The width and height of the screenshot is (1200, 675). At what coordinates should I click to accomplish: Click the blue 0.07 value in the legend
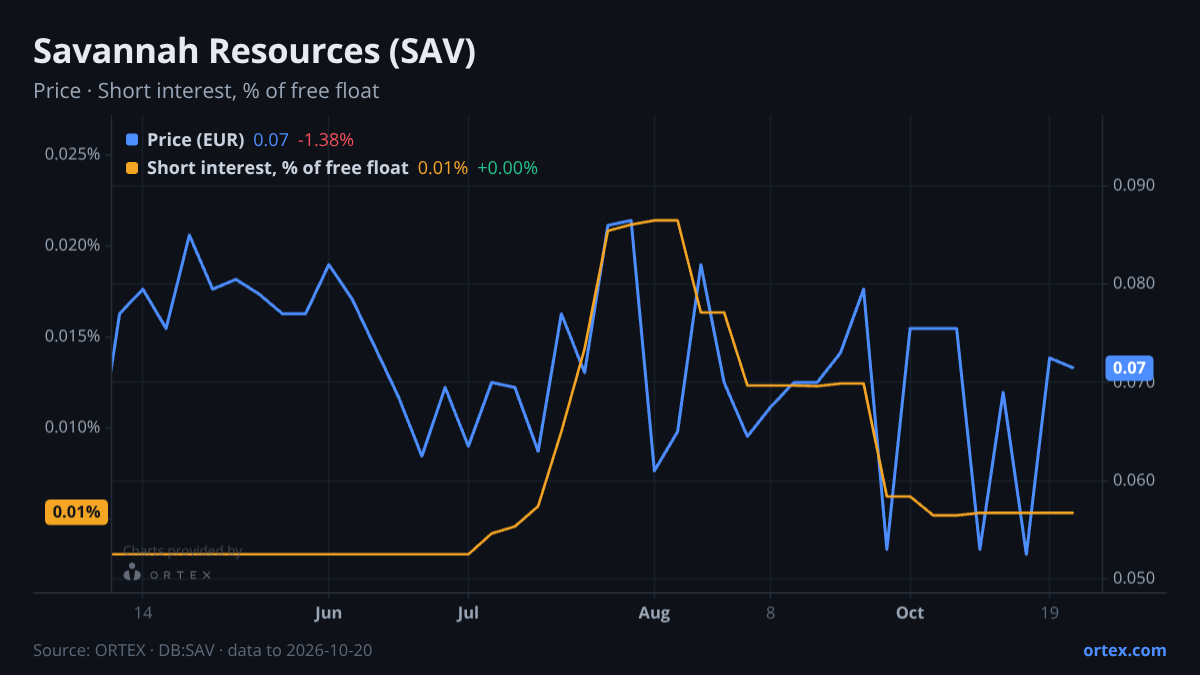(271, 140)
